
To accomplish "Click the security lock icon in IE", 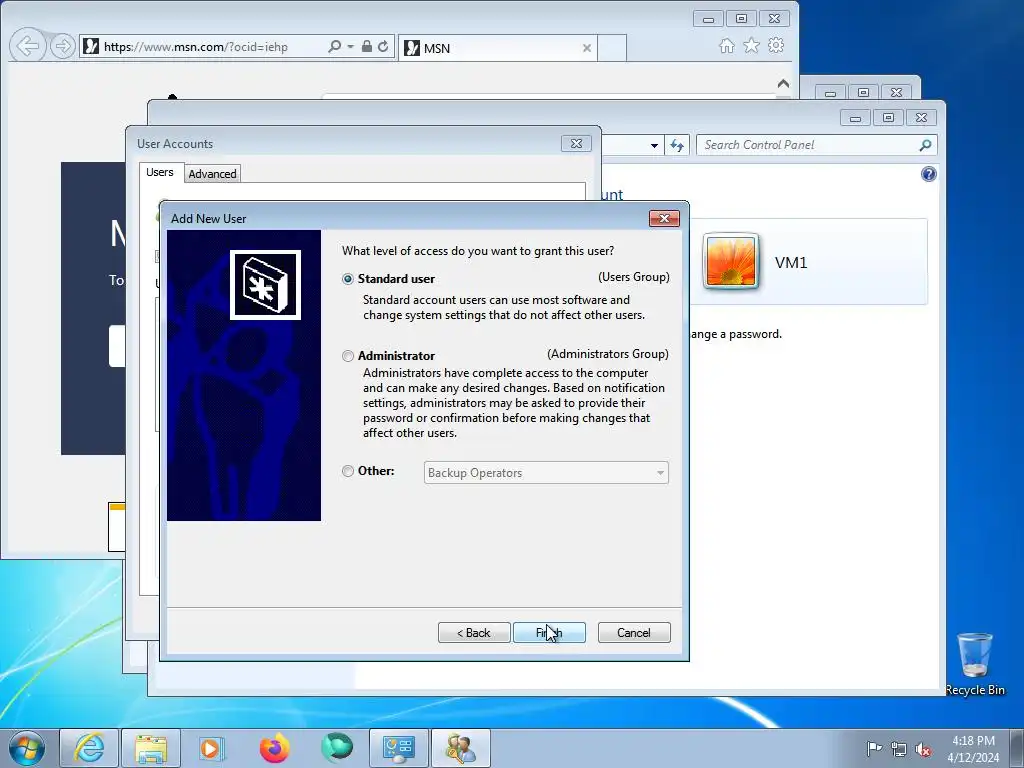I will coord(366,46).
